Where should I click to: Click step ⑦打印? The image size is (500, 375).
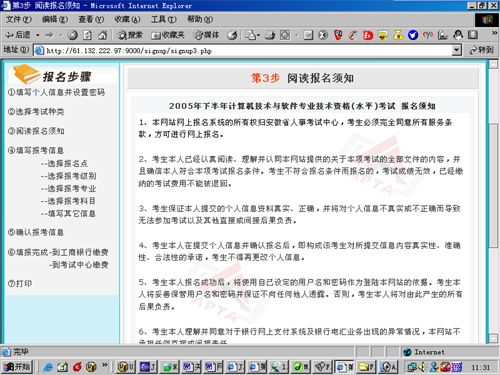point(20,283)
